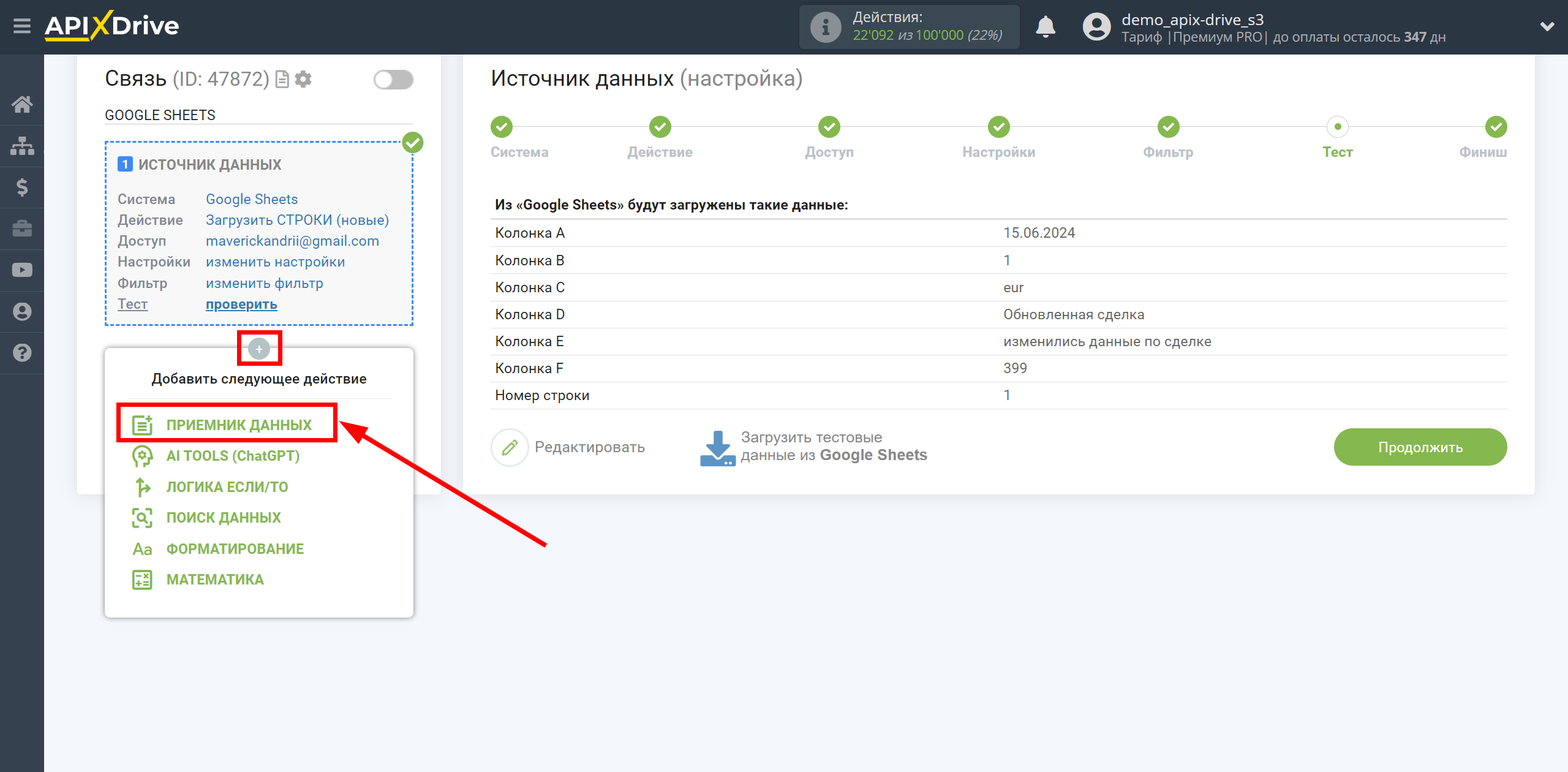Open notifications bell

(x=1046, y=27)
